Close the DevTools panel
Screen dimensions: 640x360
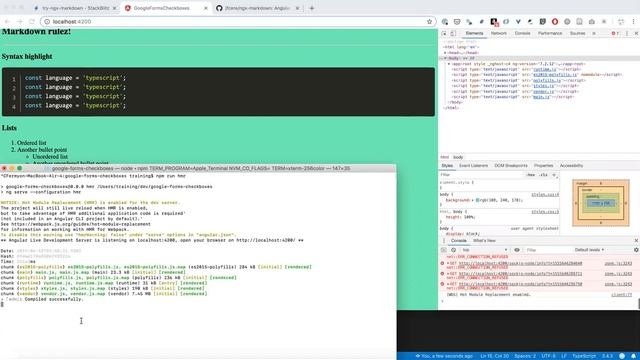click(636, 33)
